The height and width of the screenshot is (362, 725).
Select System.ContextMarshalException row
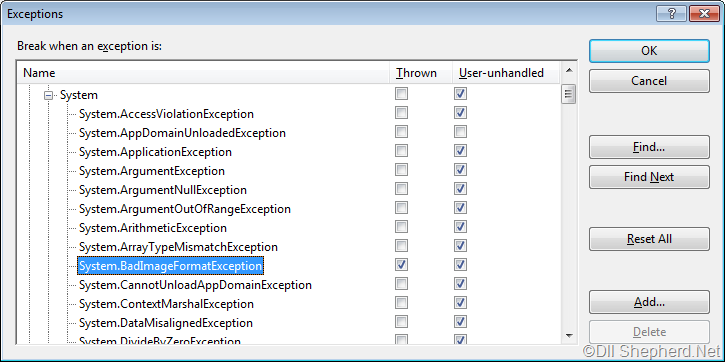click(166, 304)
